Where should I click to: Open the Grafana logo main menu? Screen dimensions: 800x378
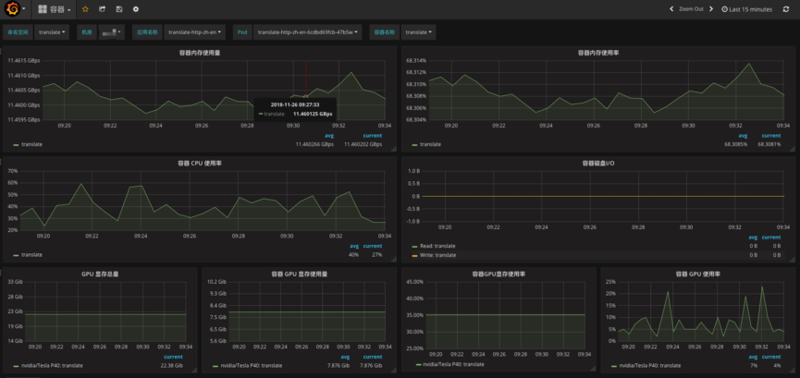[x=16, y=9]
